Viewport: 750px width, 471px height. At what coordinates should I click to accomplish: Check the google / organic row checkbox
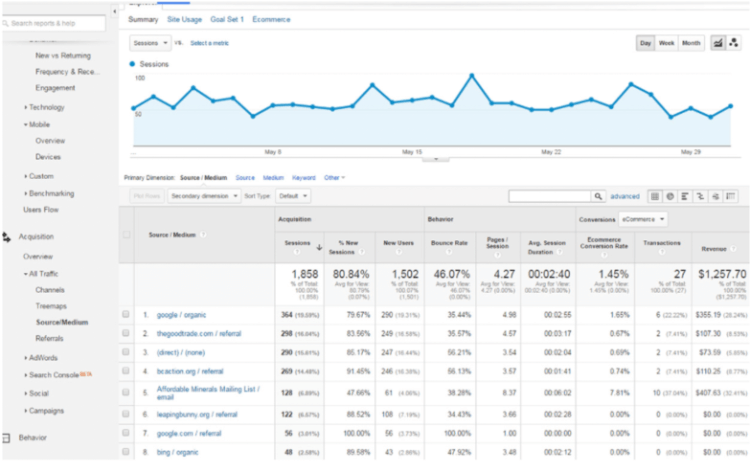pyautogui.click(x=126, y=314)
